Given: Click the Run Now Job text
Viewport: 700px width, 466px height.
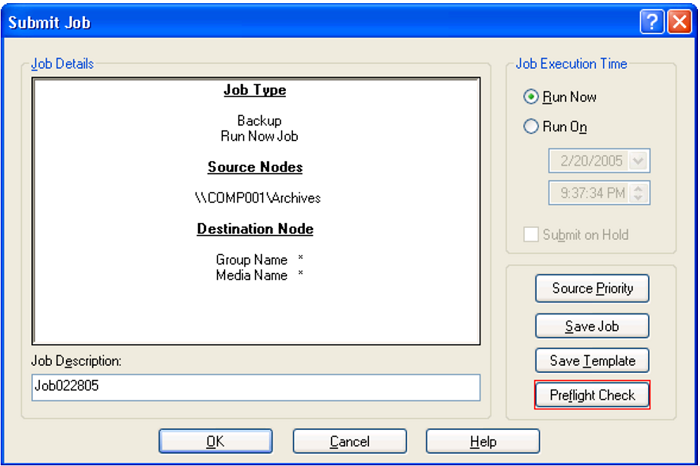Looking at the screenshot, I should coord(259,136).
